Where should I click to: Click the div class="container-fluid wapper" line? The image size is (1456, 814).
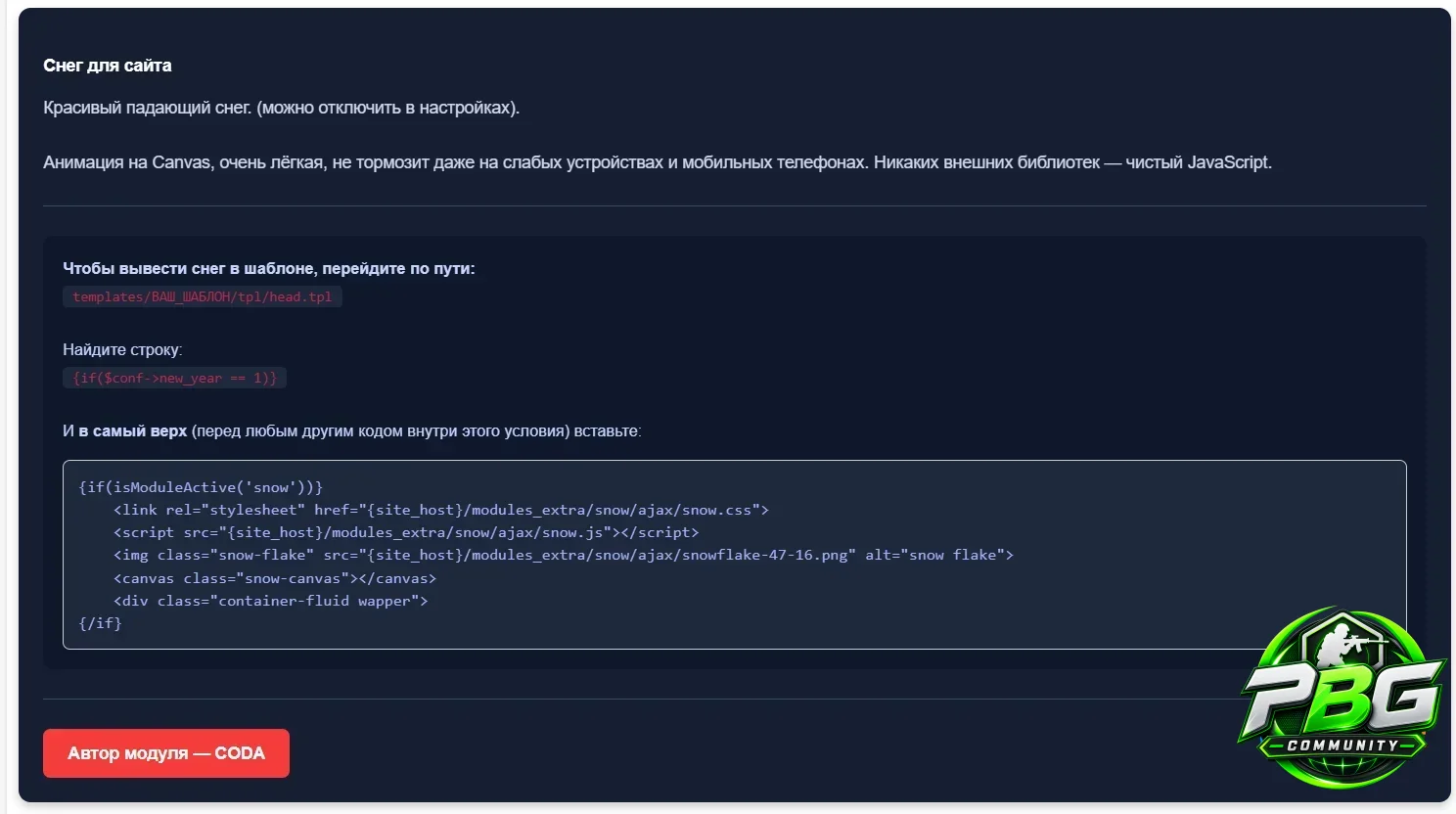point(271,601)
